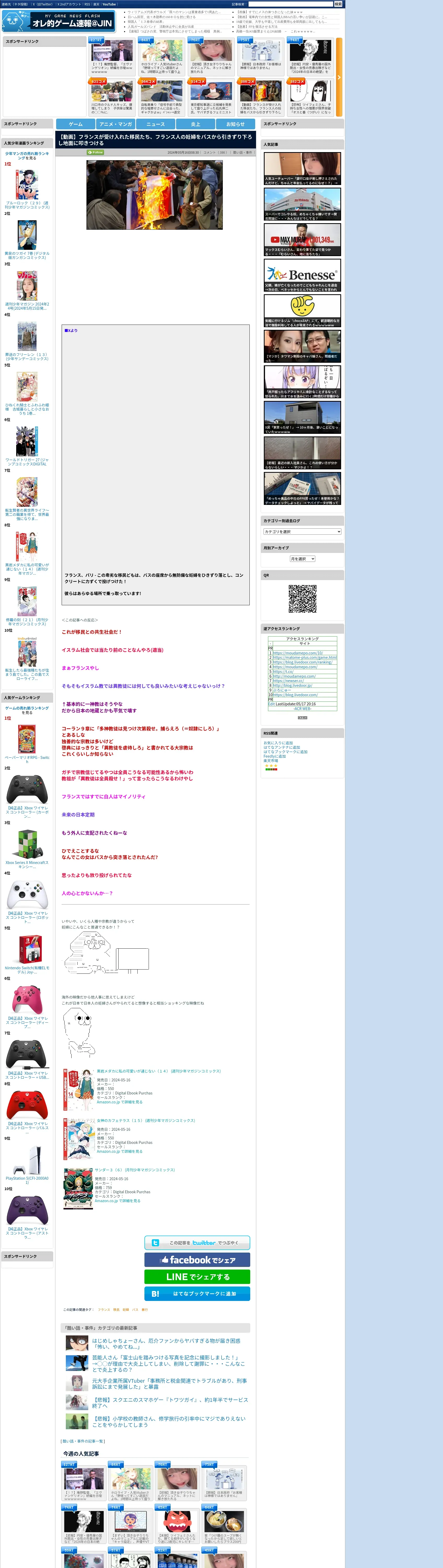
Task: Open the お知らせ navigation tab
Action: 236,124
